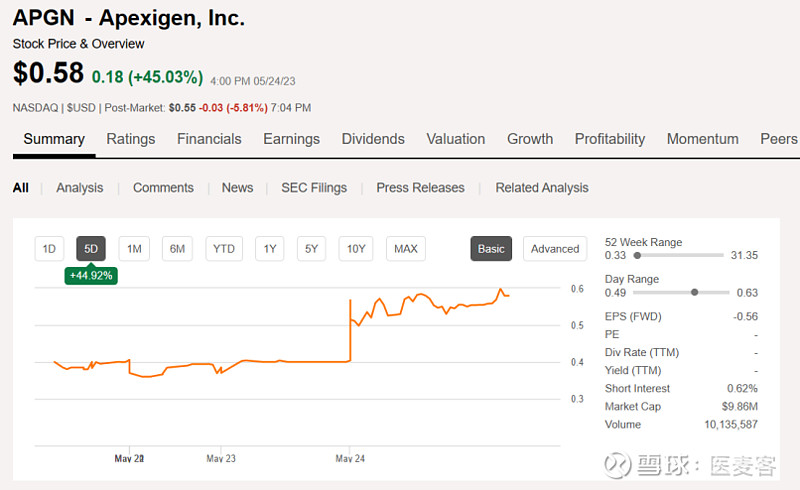The width and height of the screenshot is (800, 490).
Task: Show the MAX chart range
Action: point(405,249)
